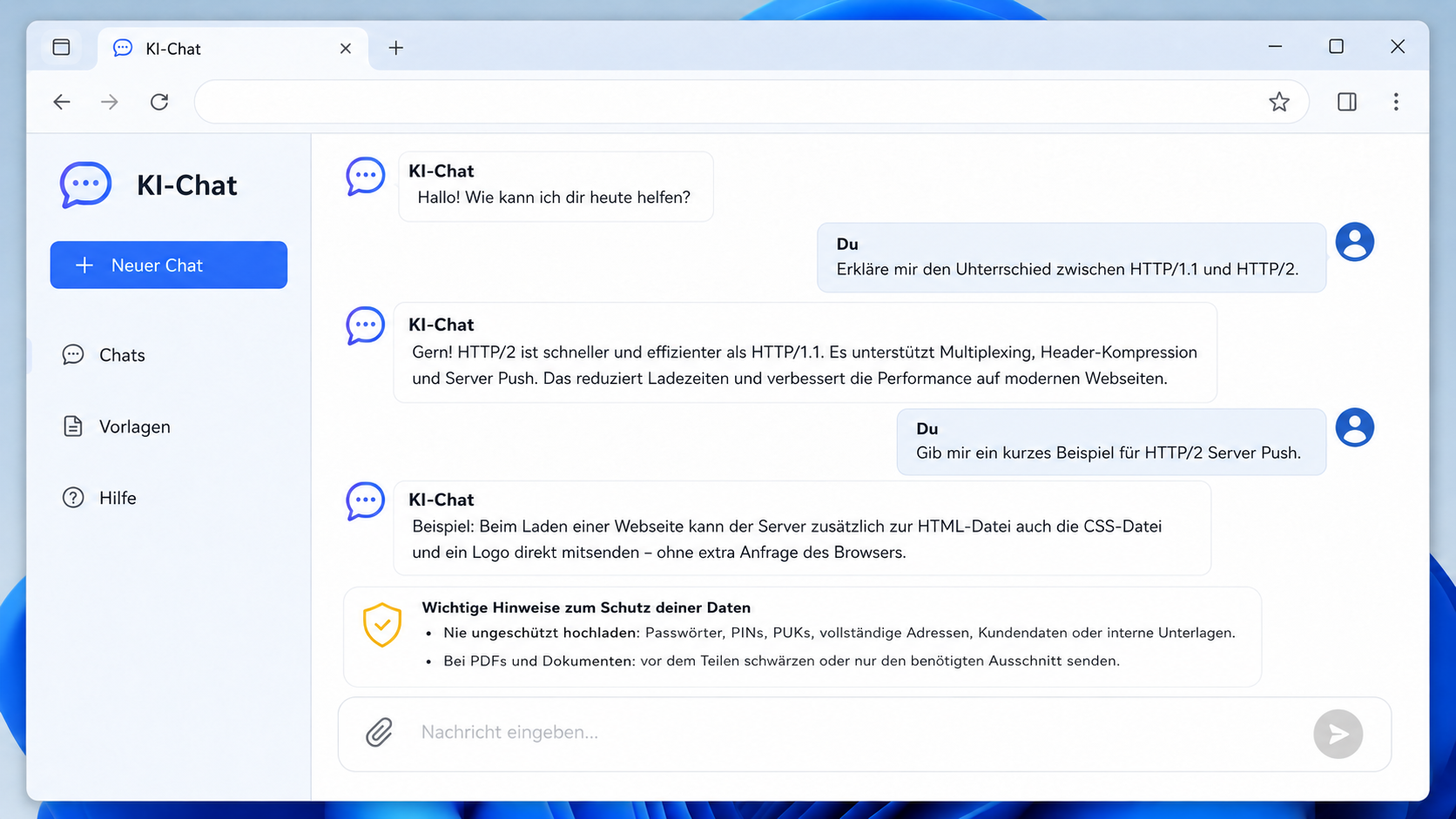Screen dimensions: 1456x819
Task: Open Vorlagen in sidebar
Action: pos(134,426)
